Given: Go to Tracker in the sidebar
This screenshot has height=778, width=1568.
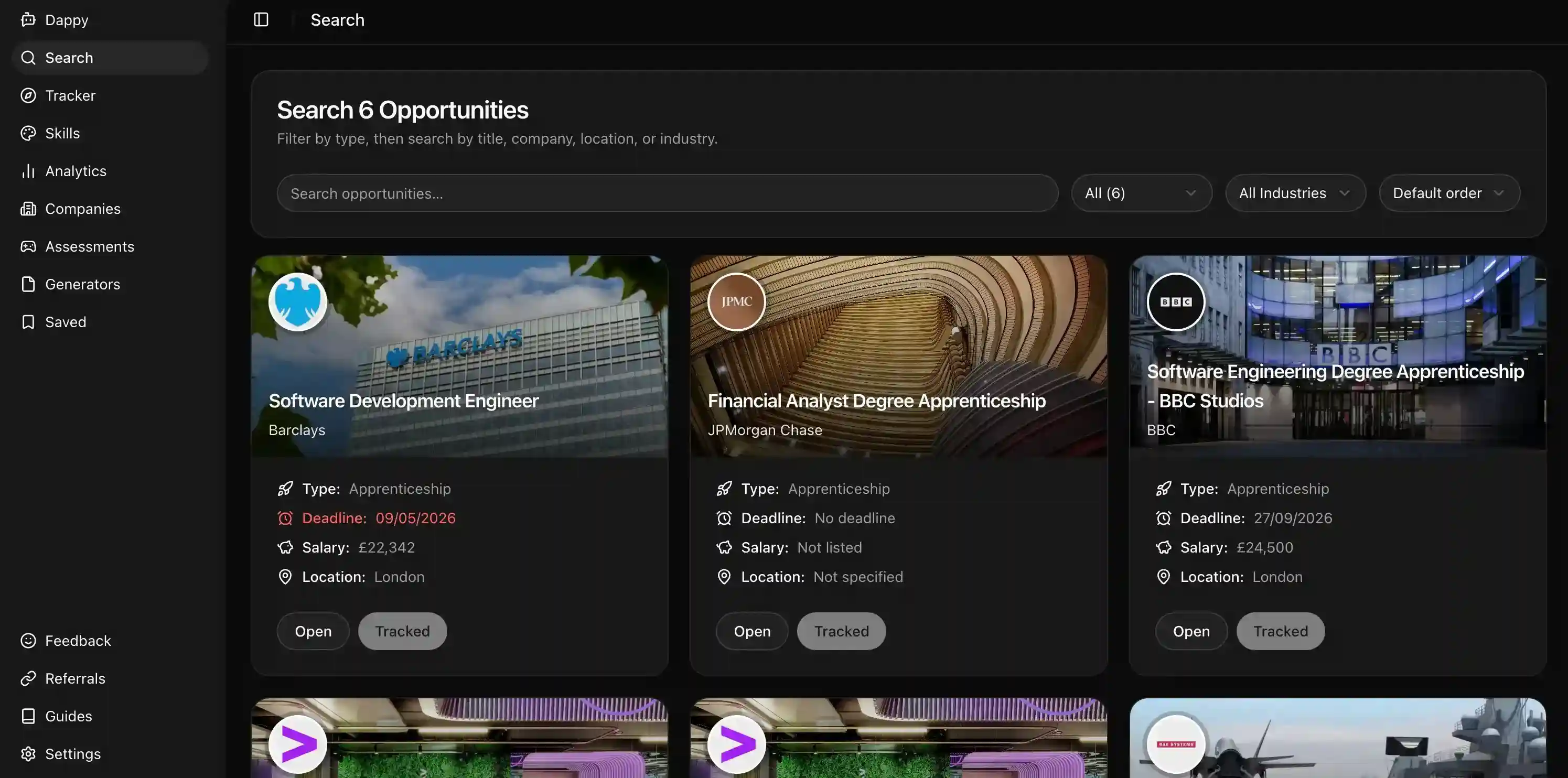Looking at the screenshot, I should (110, 95).
